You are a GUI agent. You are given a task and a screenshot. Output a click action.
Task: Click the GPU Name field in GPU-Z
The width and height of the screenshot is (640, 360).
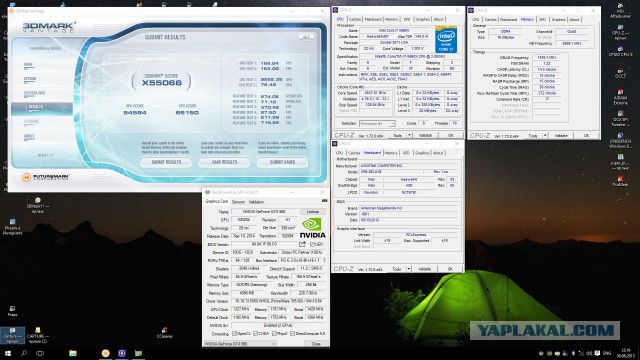(264, 211)
